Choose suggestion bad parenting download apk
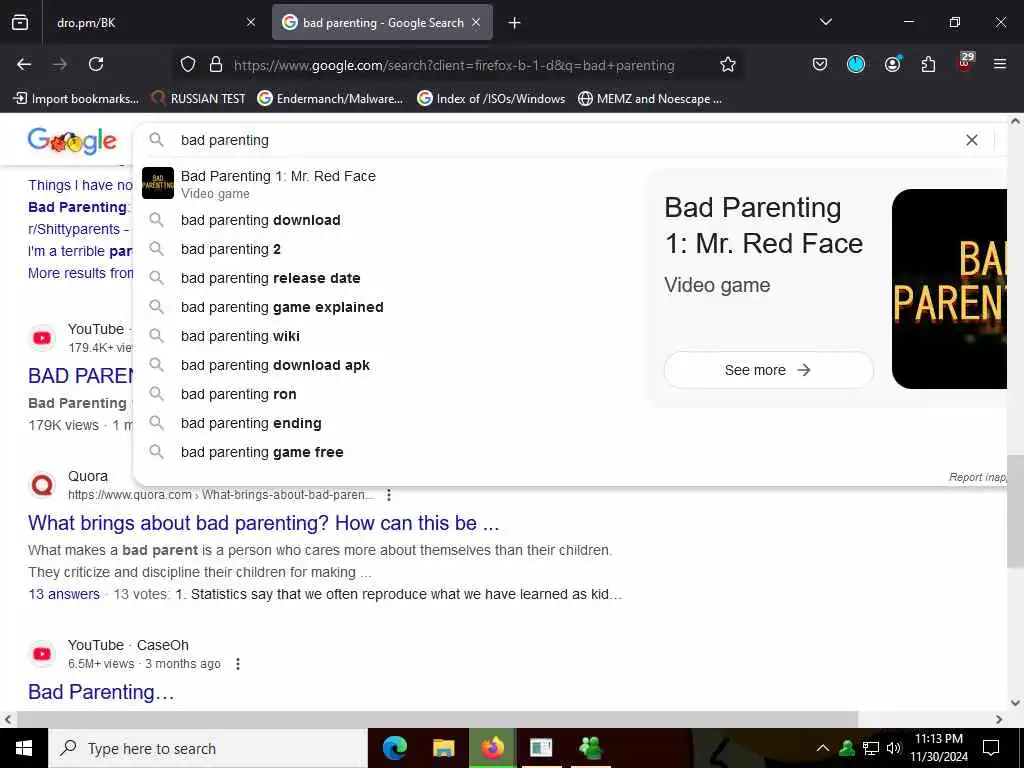This screenshot has width=1024, height=768. click(x=275, y=365)
